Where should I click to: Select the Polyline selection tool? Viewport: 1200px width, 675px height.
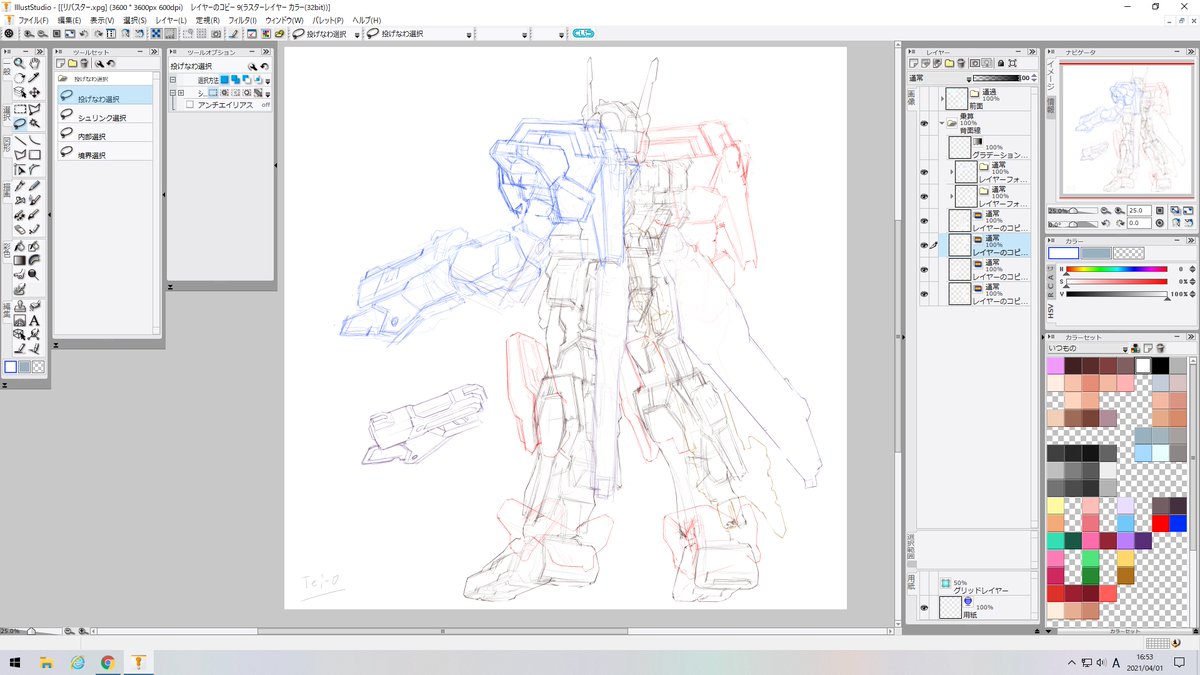point(34,107)
